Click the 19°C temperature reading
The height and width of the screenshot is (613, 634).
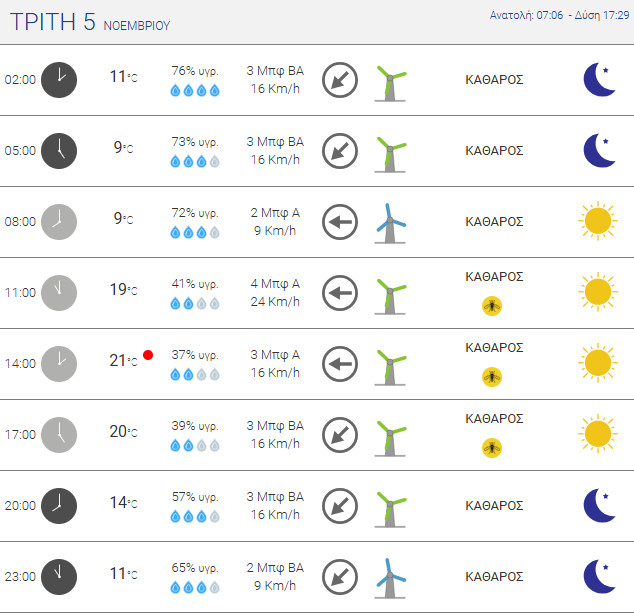click(x=123, y=290)
